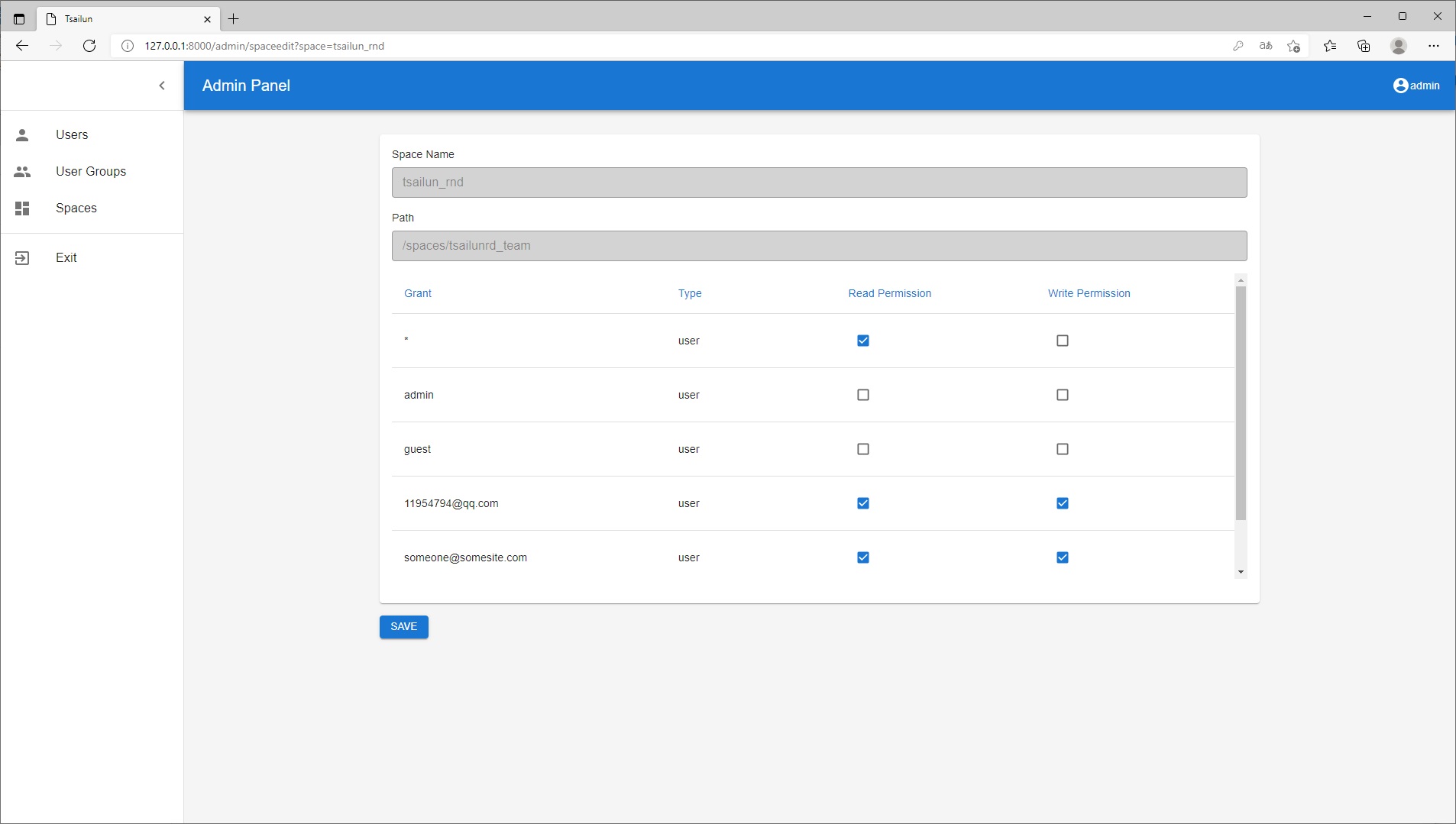Enable Write Permission for * user
This screenshot has height=824, width=1456.
coord(1063,341)
